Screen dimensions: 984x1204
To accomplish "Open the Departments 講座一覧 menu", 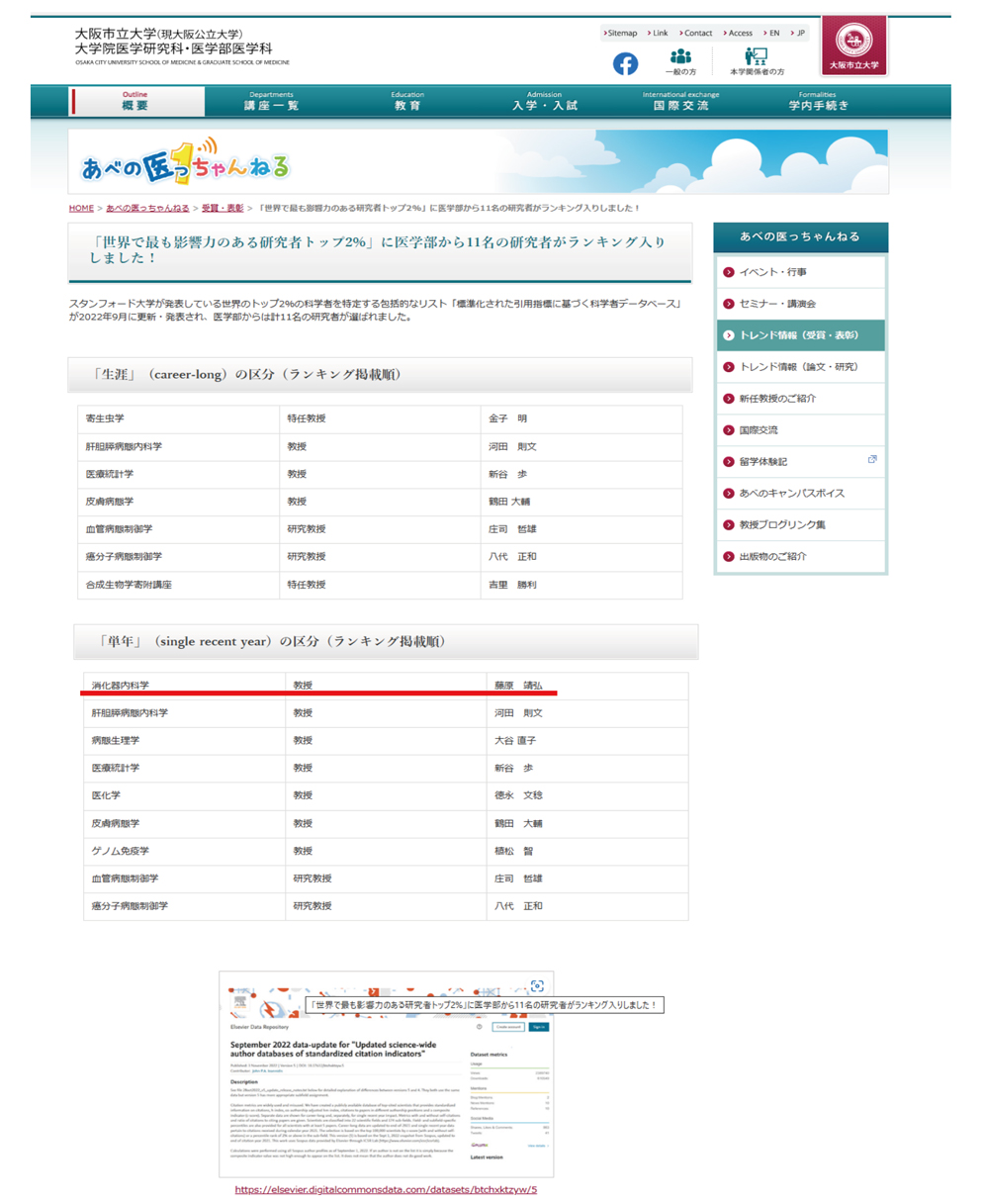I will click(271, 101).
